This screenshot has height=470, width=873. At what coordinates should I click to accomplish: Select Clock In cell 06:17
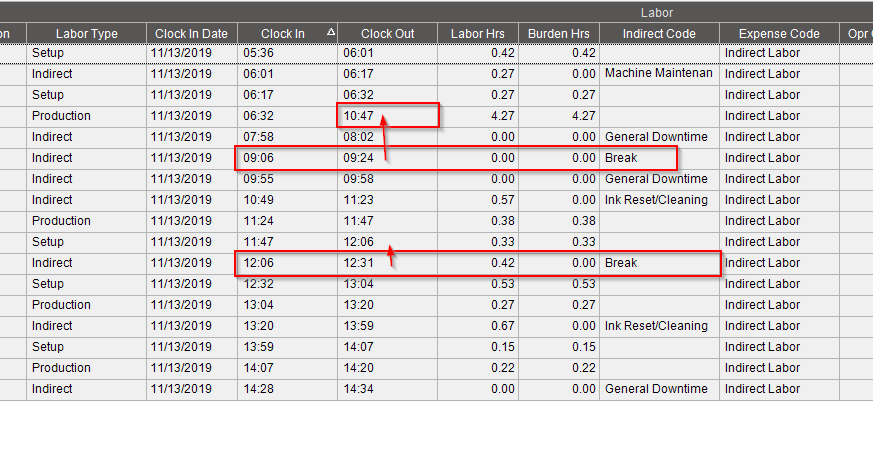(x=287, y=95)
